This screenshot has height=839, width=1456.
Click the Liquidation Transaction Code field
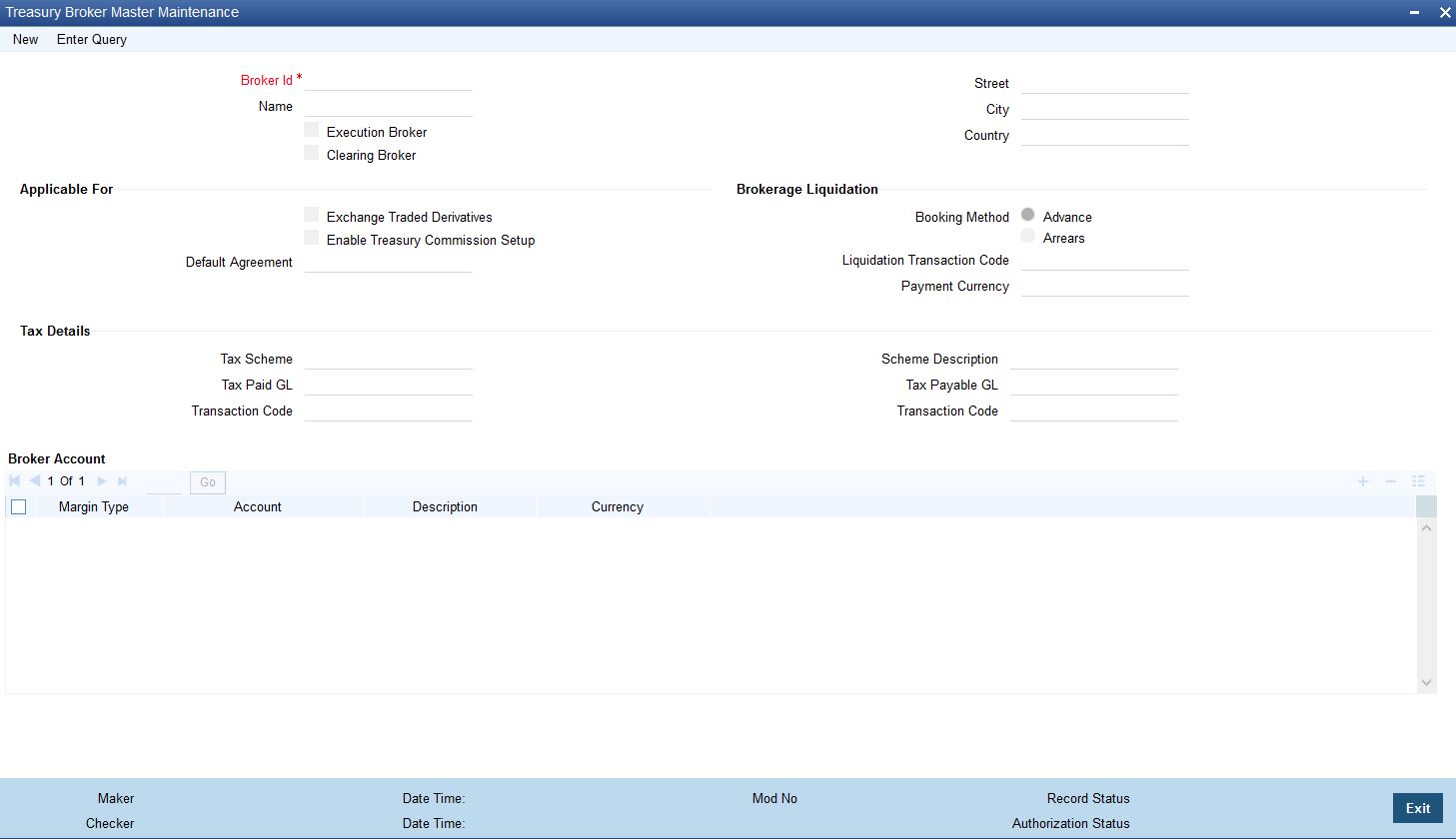[1105, 260]
